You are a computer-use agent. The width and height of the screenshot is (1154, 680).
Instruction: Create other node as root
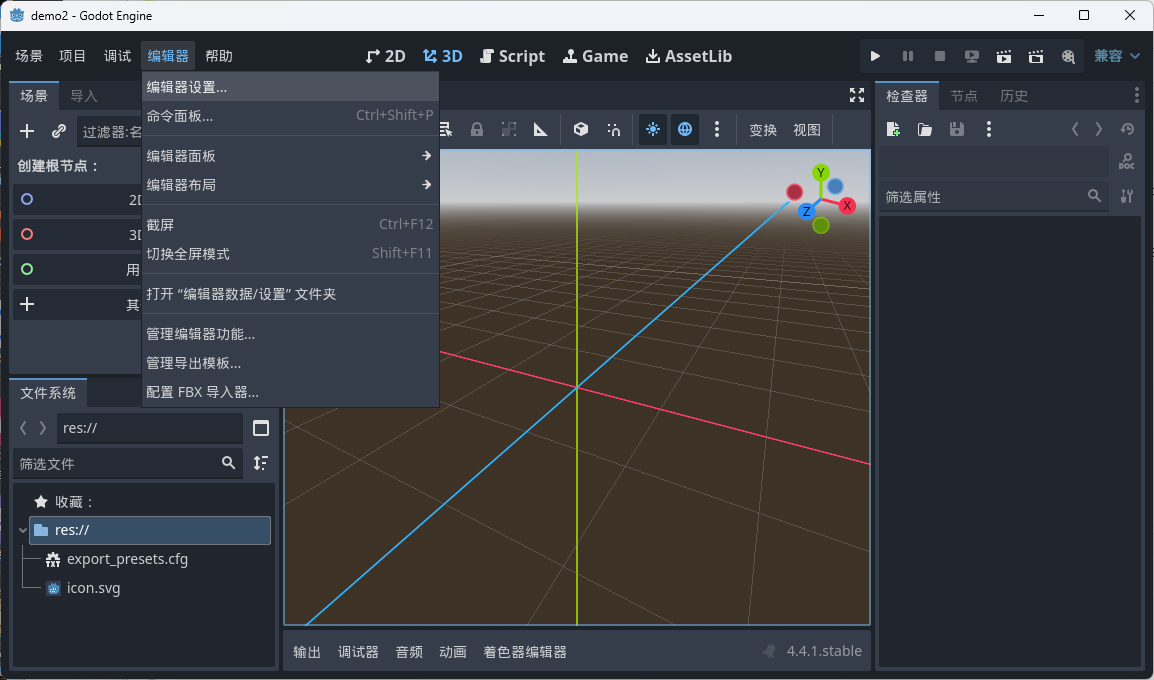[77, 304]
